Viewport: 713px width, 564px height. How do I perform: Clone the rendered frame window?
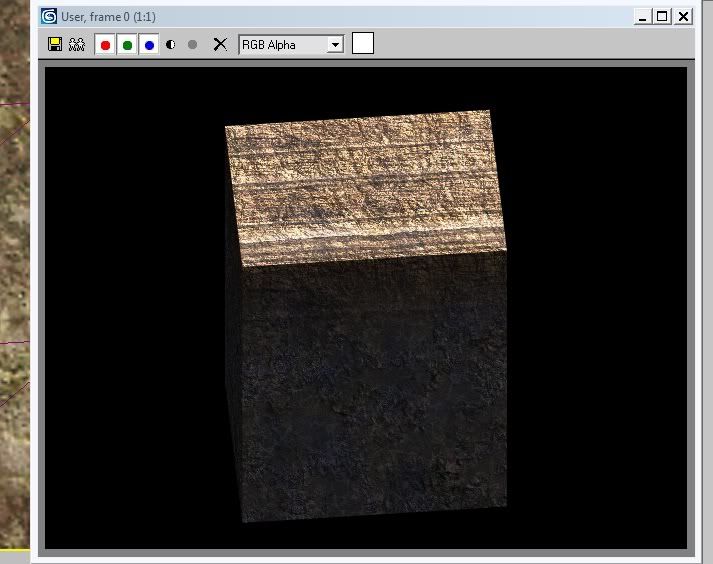click(77, 45)
